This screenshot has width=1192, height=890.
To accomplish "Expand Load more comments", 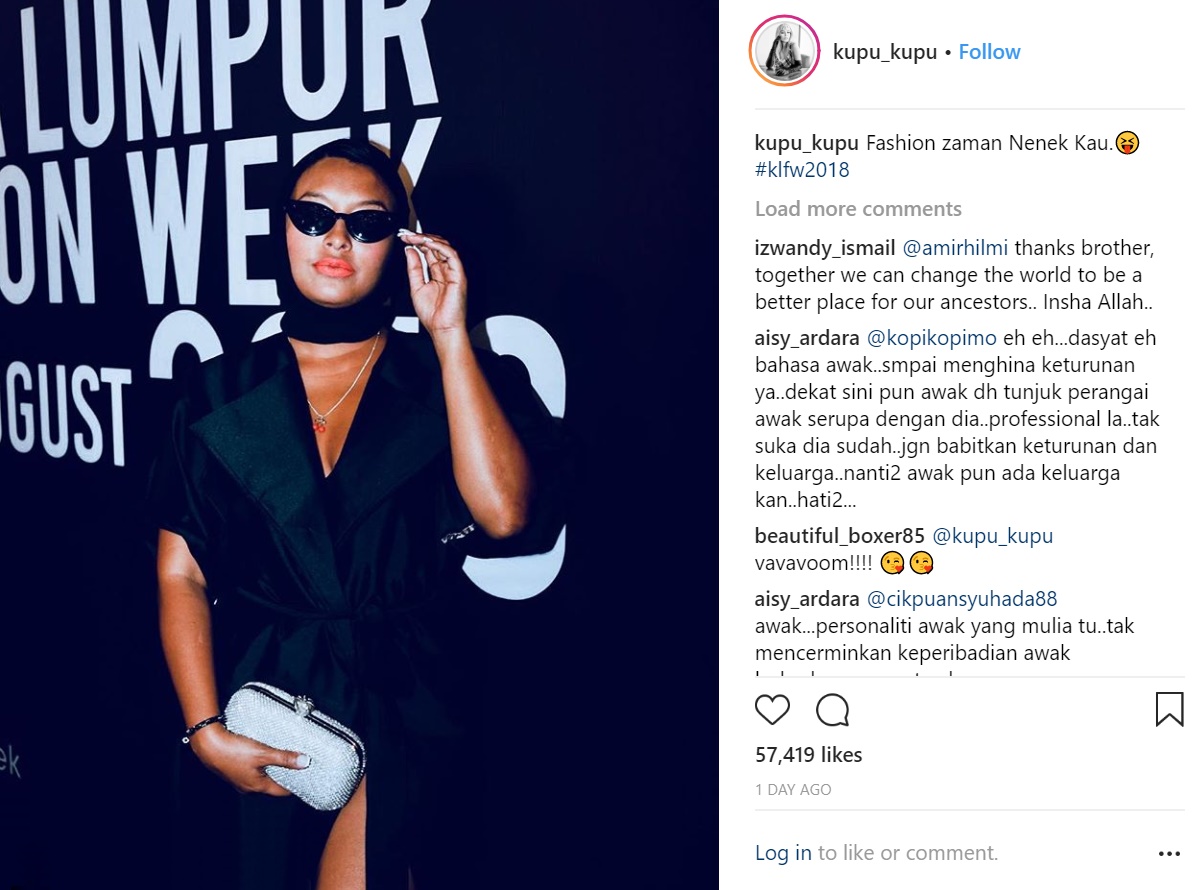I will tap(858, 208).
